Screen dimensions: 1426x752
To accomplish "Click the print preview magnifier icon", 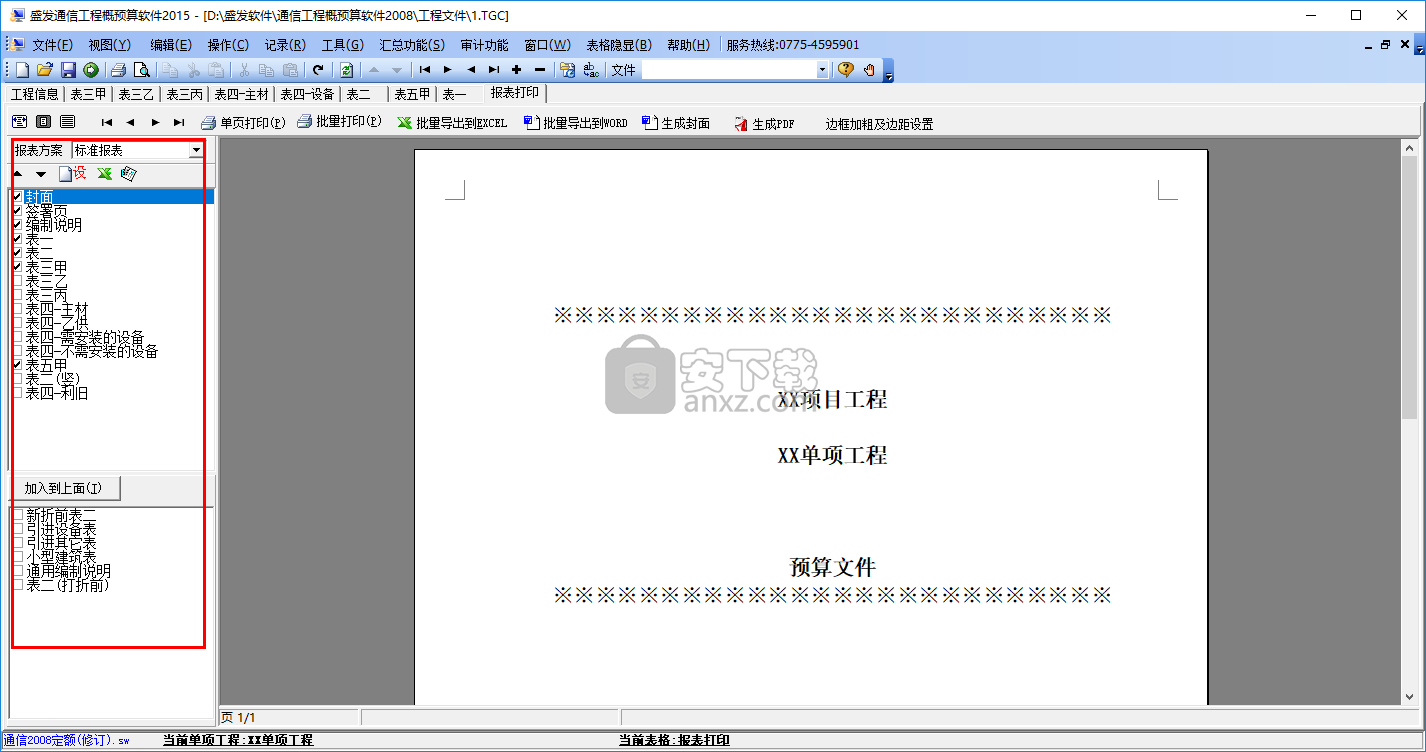I will (x=142, y=70).
